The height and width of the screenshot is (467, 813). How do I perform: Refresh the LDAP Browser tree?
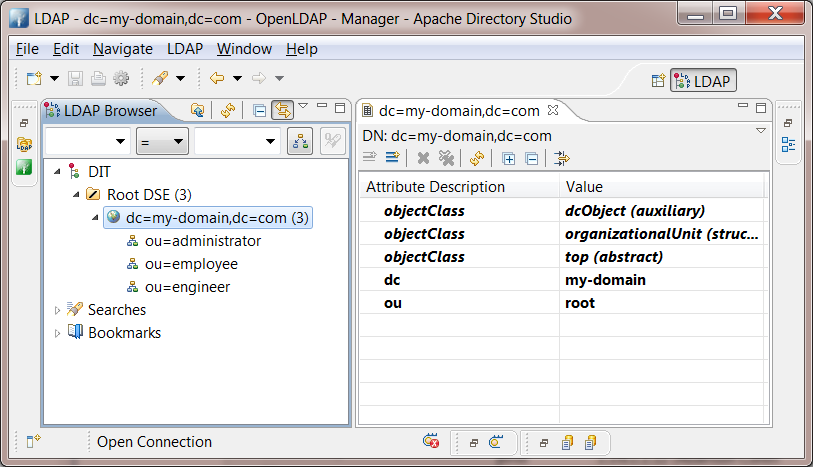(228, 110)
